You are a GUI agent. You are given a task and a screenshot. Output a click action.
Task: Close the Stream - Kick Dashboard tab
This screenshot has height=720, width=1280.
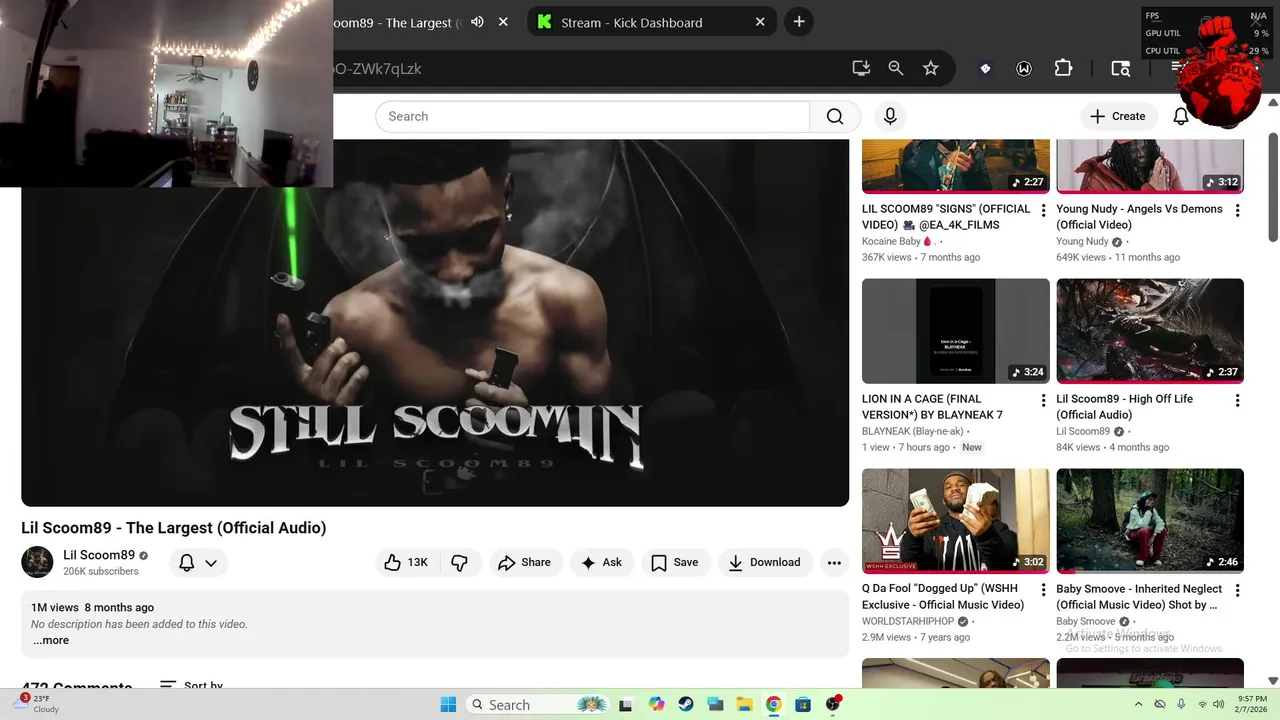760,22
